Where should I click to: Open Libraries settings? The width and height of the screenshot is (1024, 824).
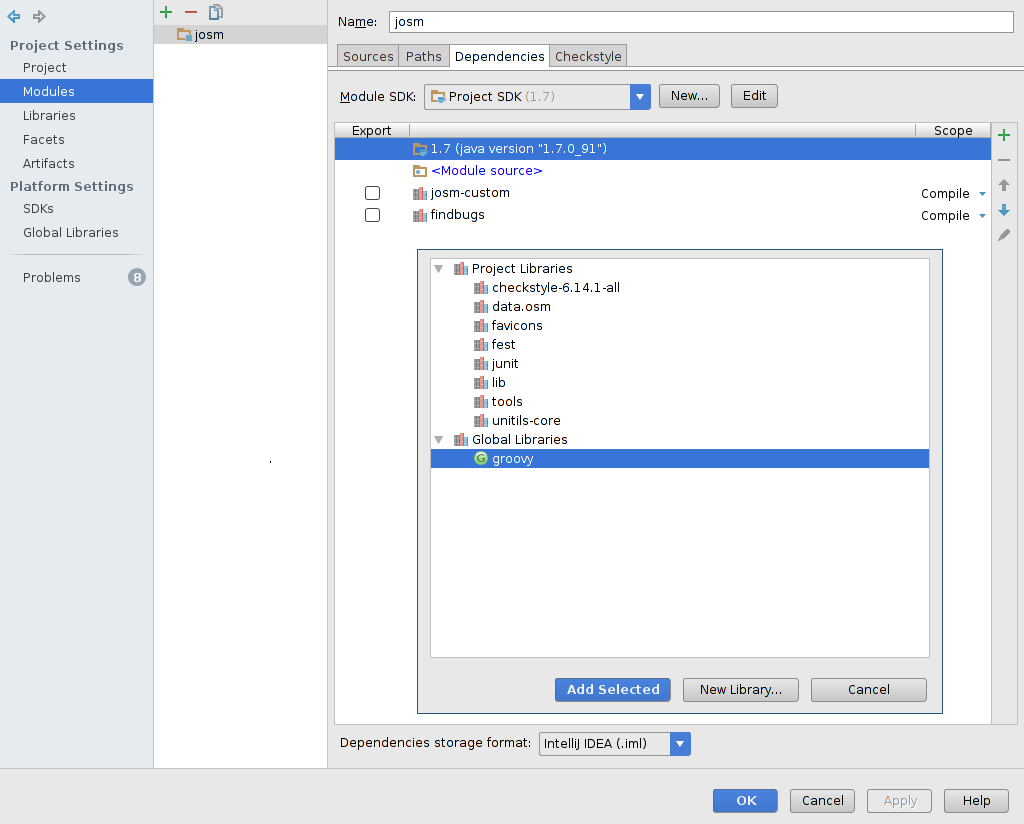pyautogui.click(x=49, y=116)
